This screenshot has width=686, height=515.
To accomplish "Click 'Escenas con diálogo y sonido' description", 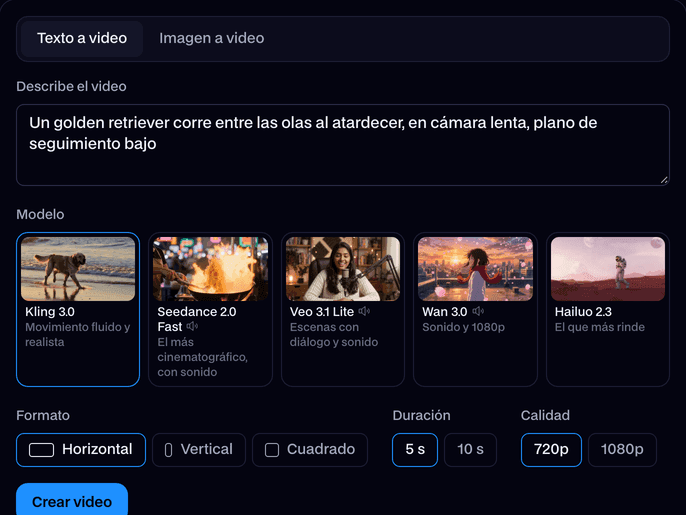I will click(x=334, y=334).
